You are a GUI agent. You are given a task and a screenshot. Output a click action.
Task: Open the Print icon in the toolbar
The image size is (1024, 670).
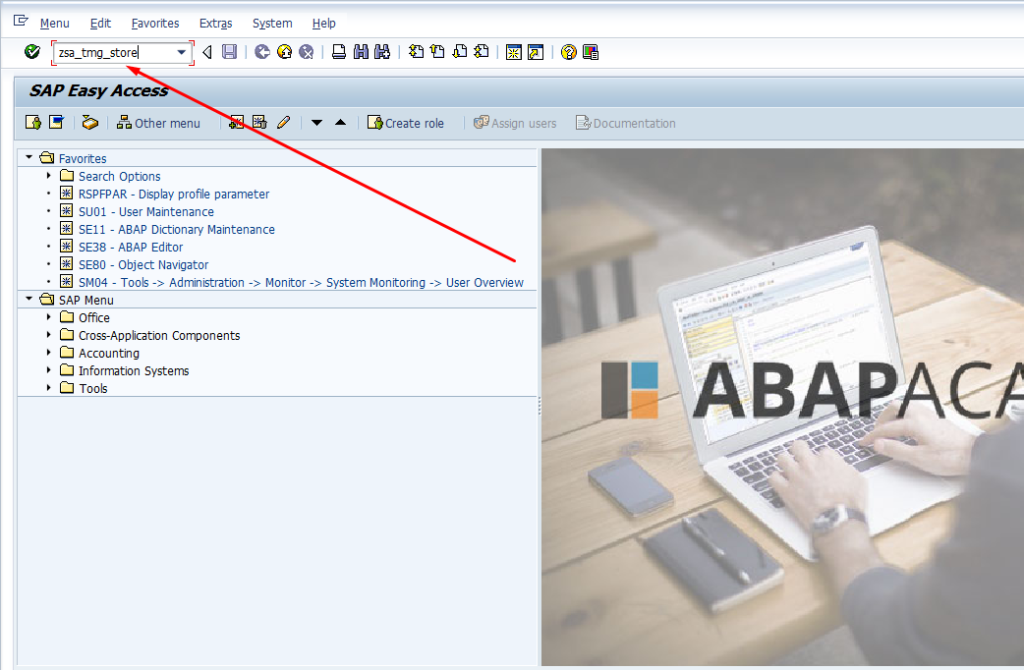coord(339,52)
